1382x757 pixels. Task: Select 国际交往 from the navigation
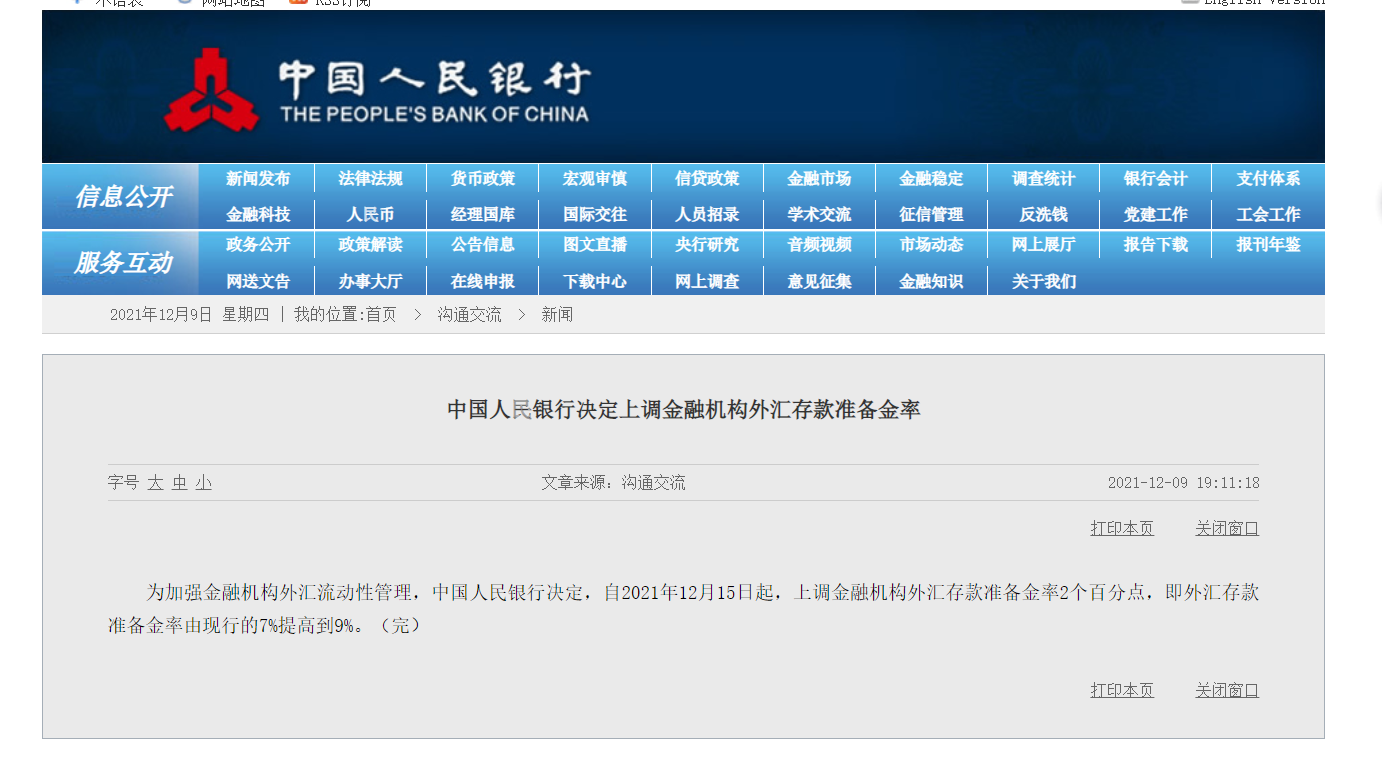coord(595,214)
